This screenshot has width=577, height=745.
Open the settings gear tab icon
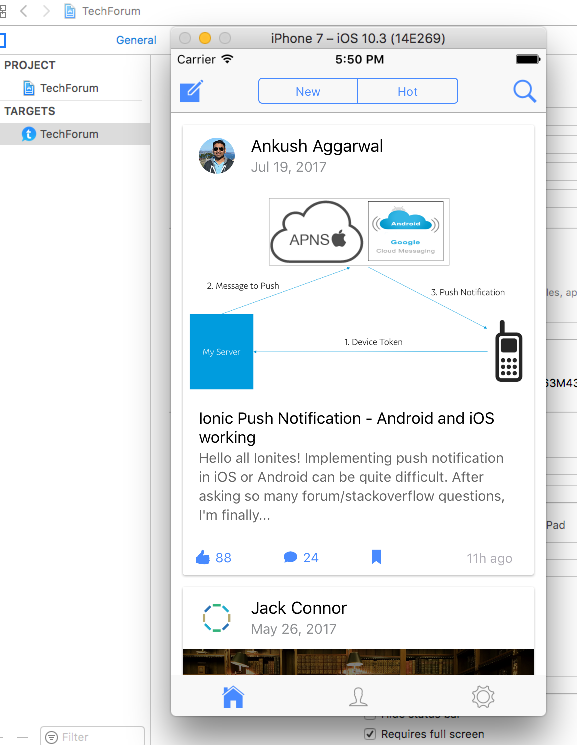click(x=483, y=697)
